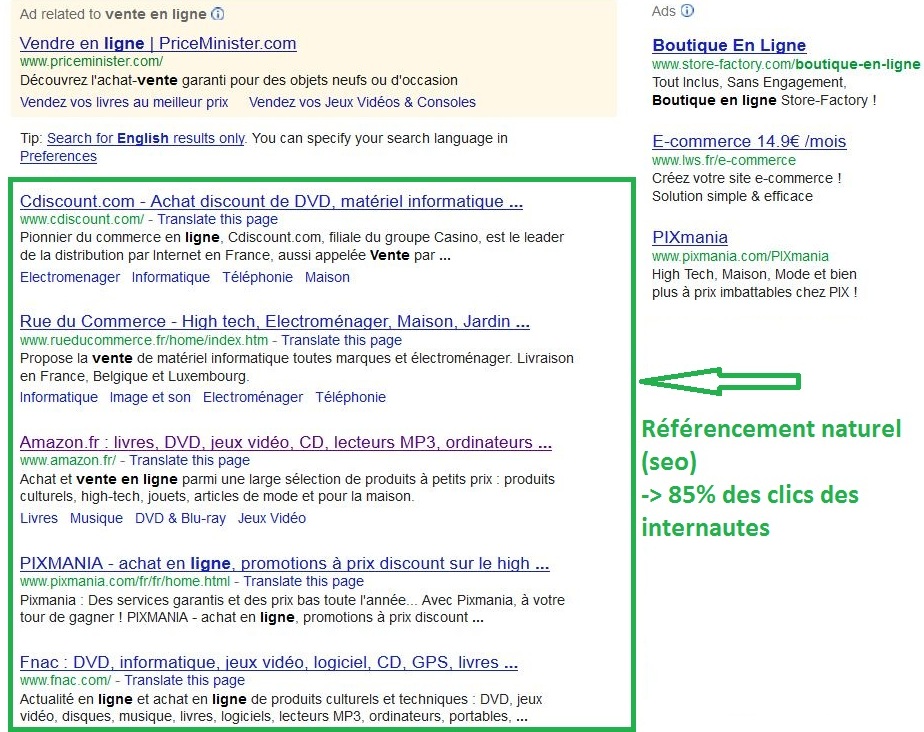Open the Cdiscount.com result title
924x732 pixels.
click(x=271, y=201)
